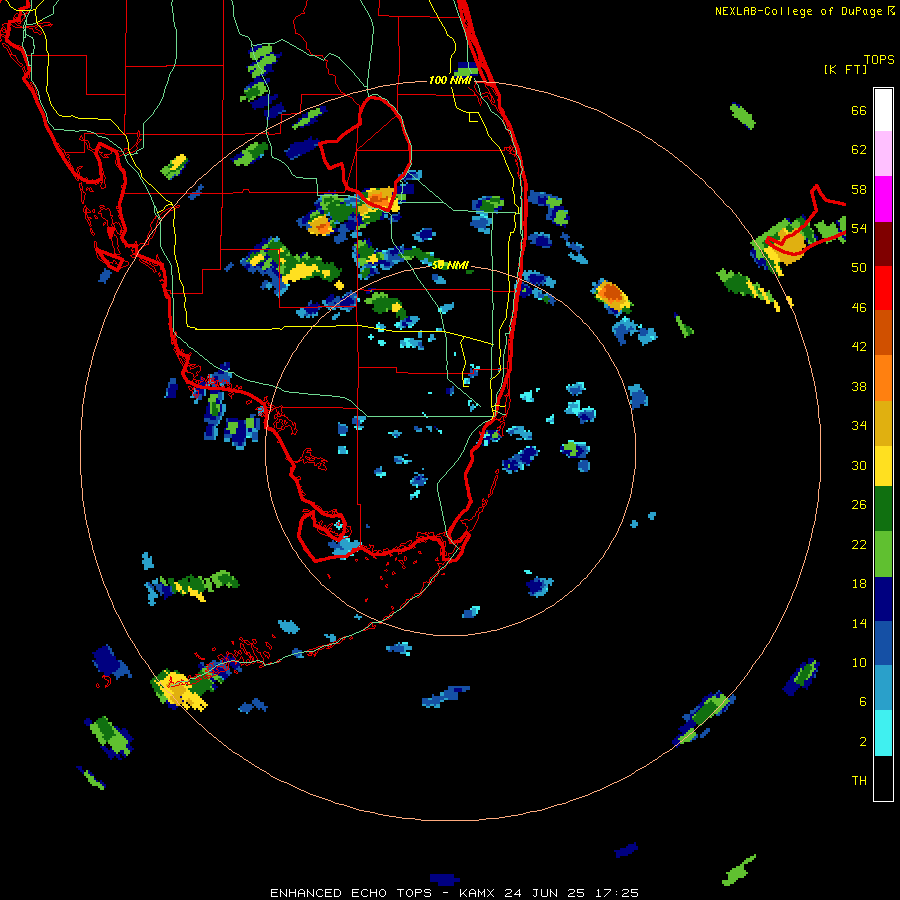The width and height of the screenshot is (900, 900).
Task: Select the 58 legend value
Action: point(859,189)
